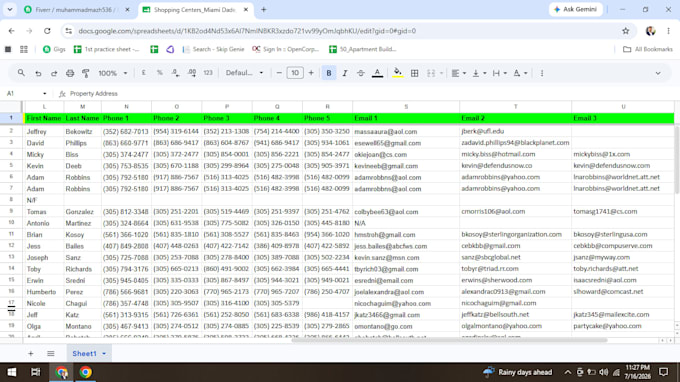Toggle italic formatting button
The image size is (680, 382).
(x=345, y=73)
